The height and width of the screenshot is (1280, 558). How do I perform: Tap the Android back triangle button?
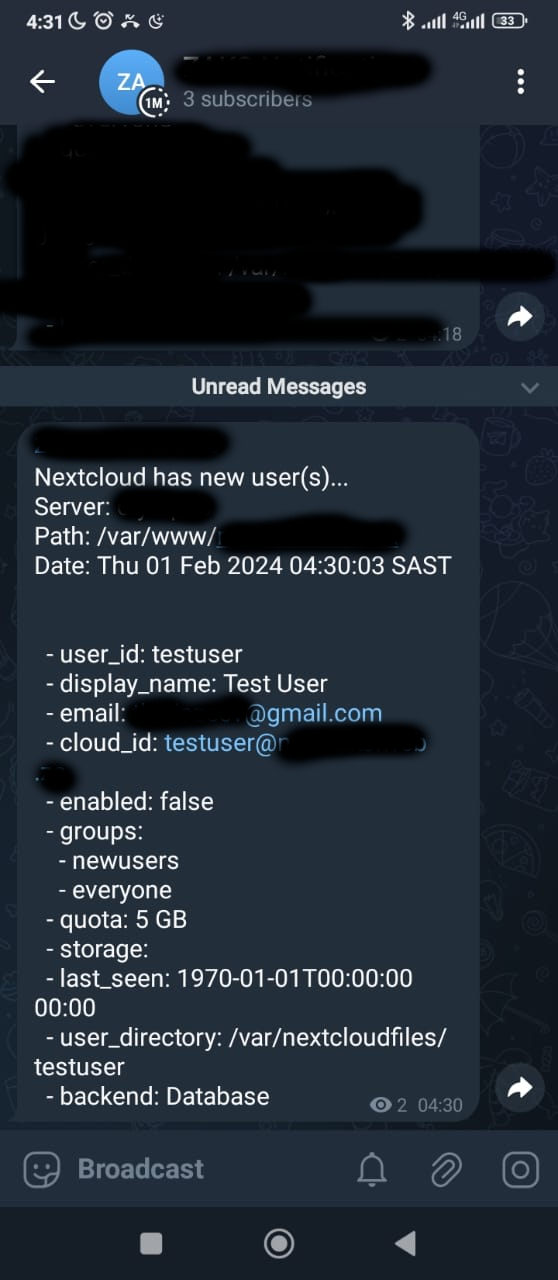(405, 1243)
